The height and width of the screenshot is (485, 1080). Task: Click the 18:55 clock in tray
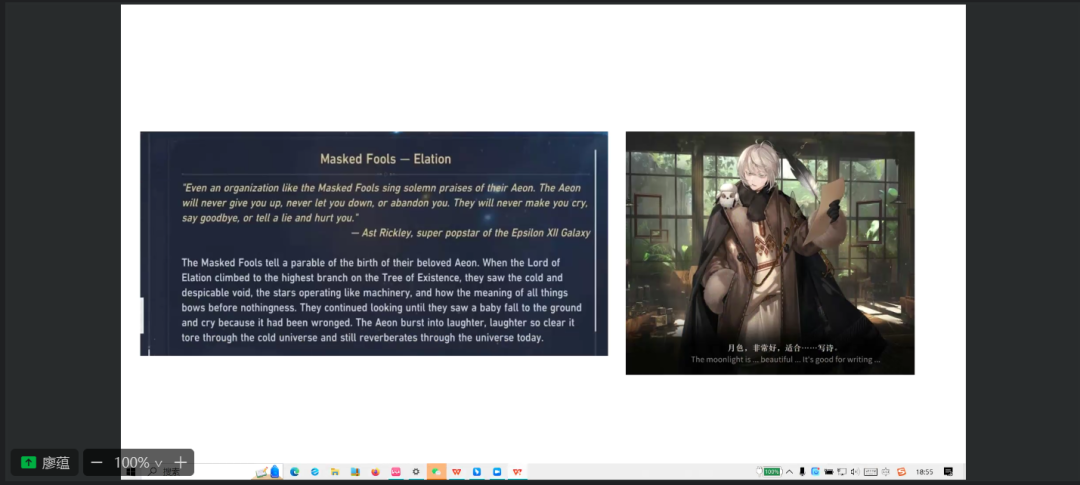pos(924,472)
